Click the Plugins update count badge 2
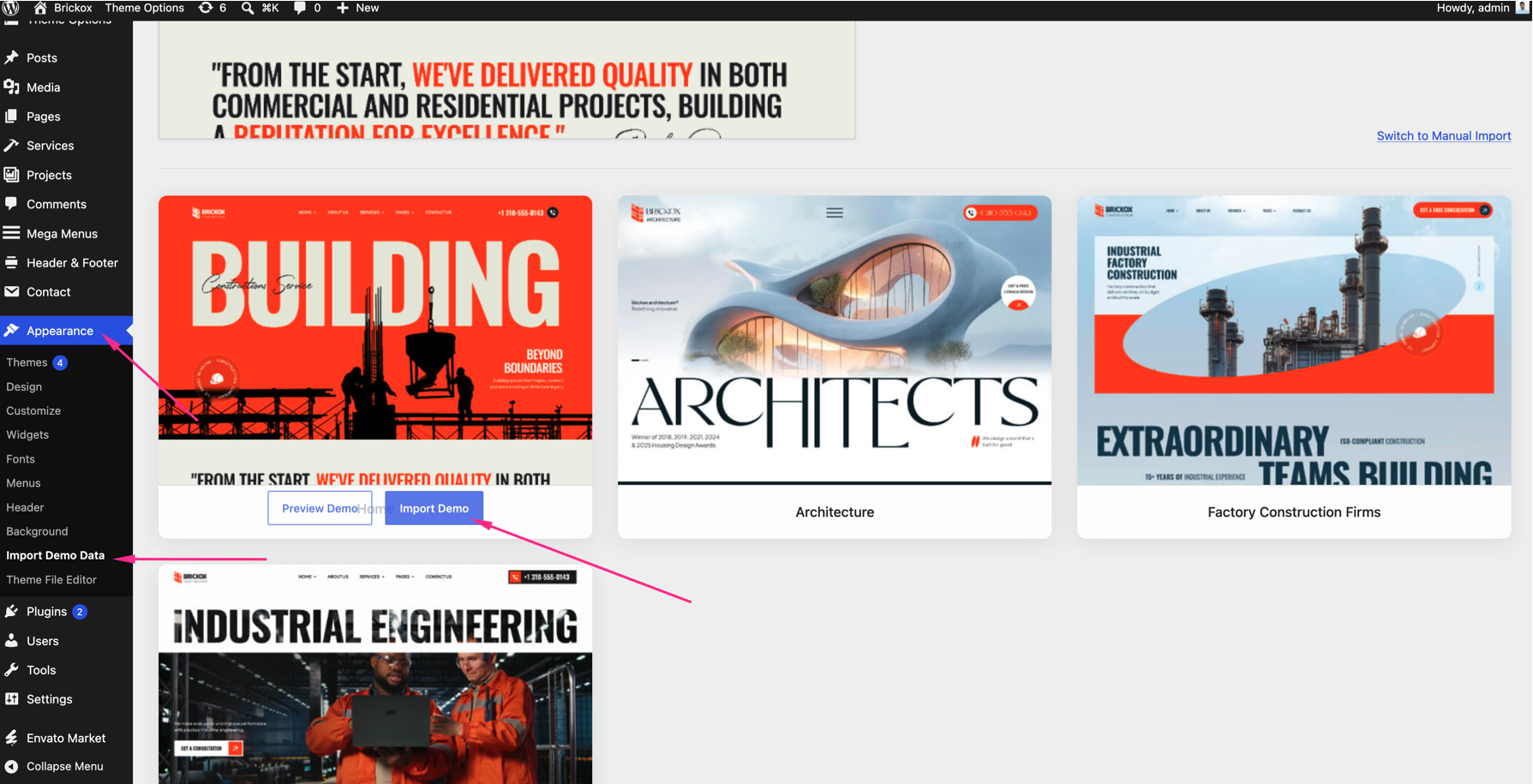1533x784 pixels. (x=80, y=612)
